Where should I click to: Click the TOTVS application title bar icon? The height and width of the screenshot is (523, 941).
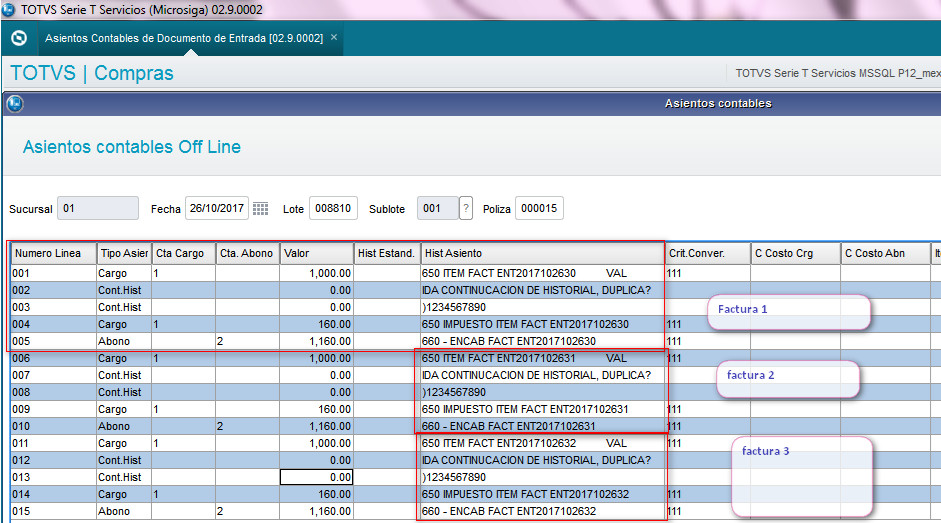click(x=8, y=10)
